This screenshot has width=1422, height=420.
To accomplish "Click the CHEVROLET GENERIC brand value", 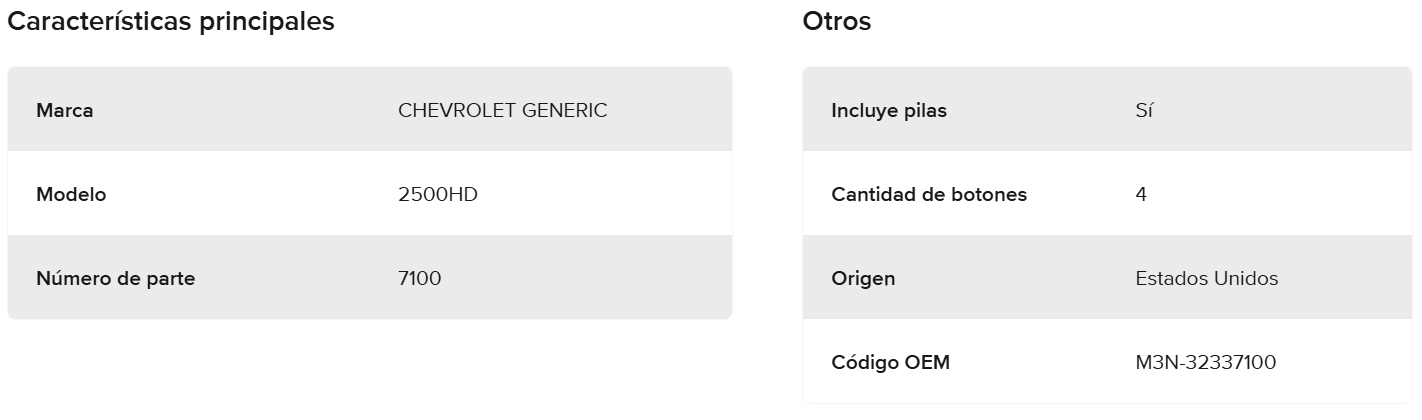I will pyautogui.click(x=502, y=110).
